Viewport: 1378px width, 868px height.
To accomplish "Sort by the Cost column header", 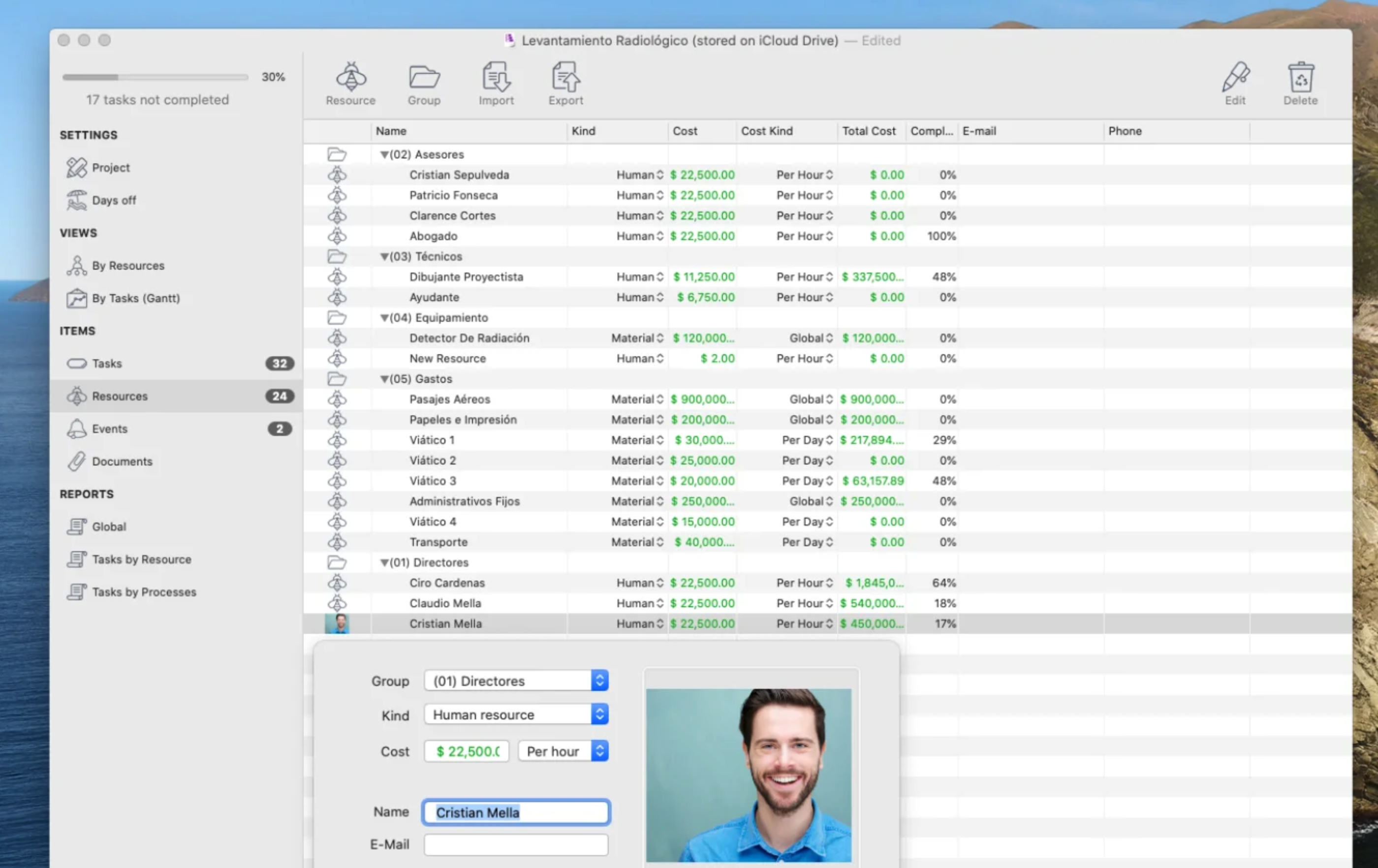I will [x=702, y=131].
